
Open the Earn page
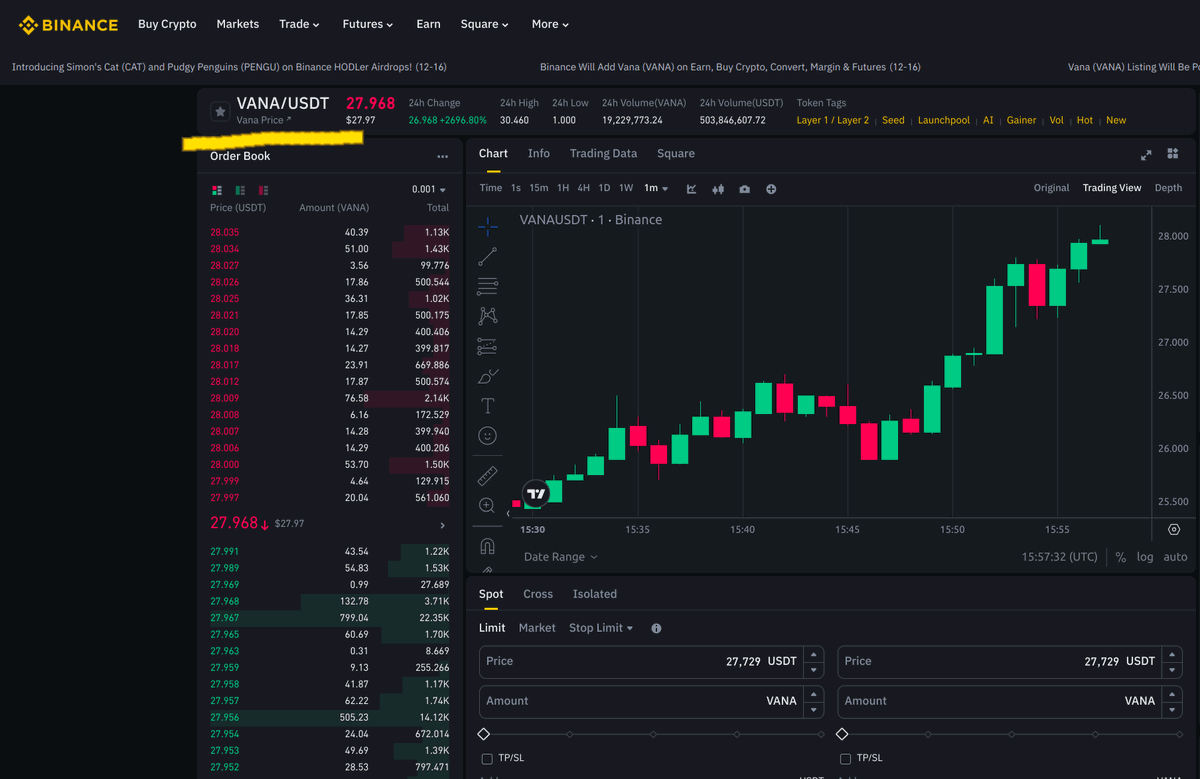pyautogui.click(x=428, y=24)
